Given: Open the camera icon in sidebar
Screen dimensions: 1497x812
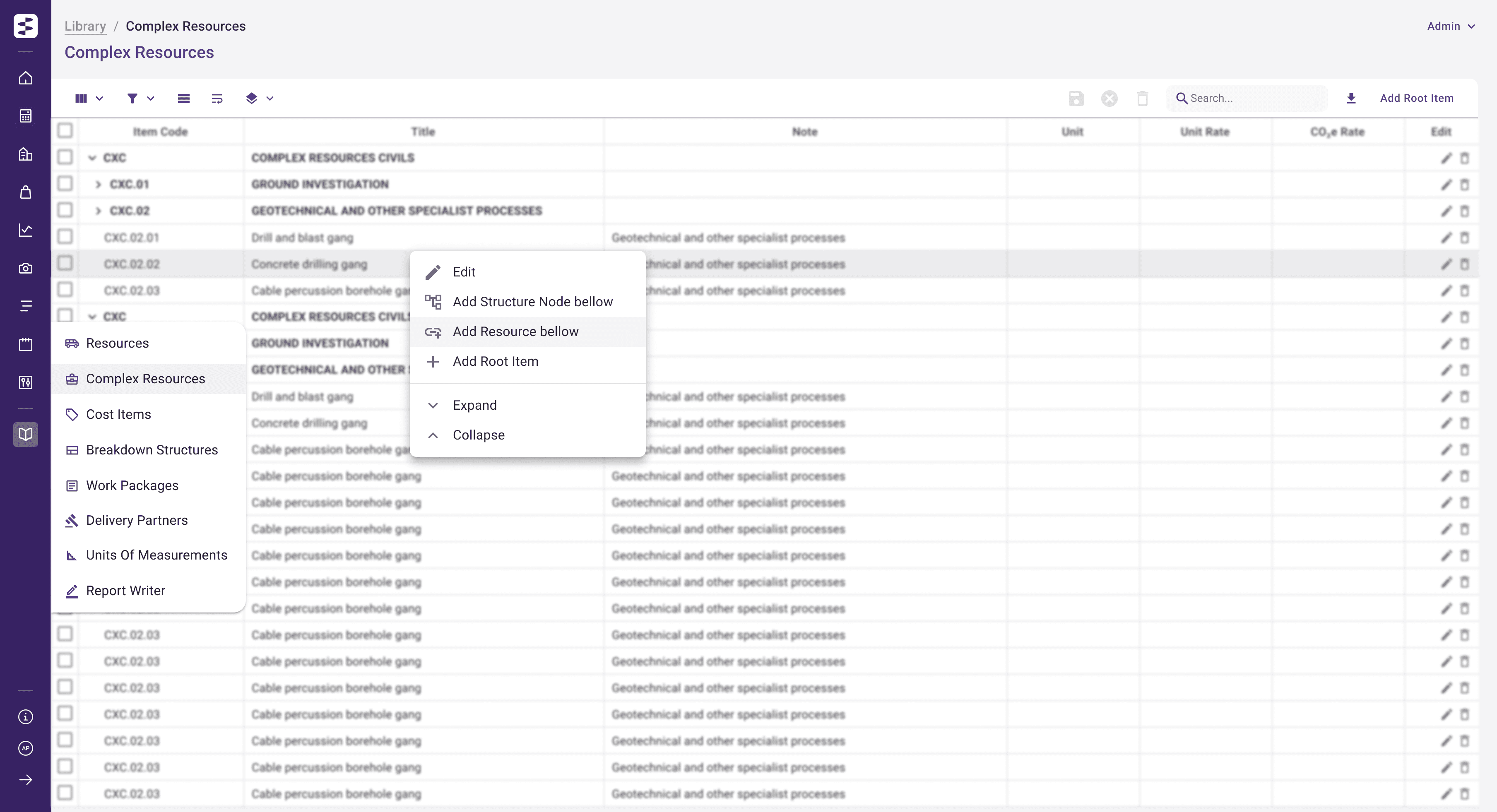Looking at the screenshot, I should click(x=26, y=268).
